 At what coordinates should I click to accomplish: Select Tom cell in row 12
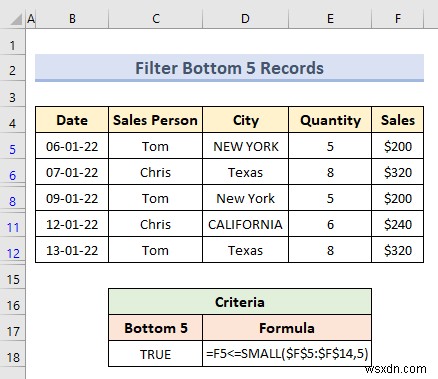coord(155,250)
